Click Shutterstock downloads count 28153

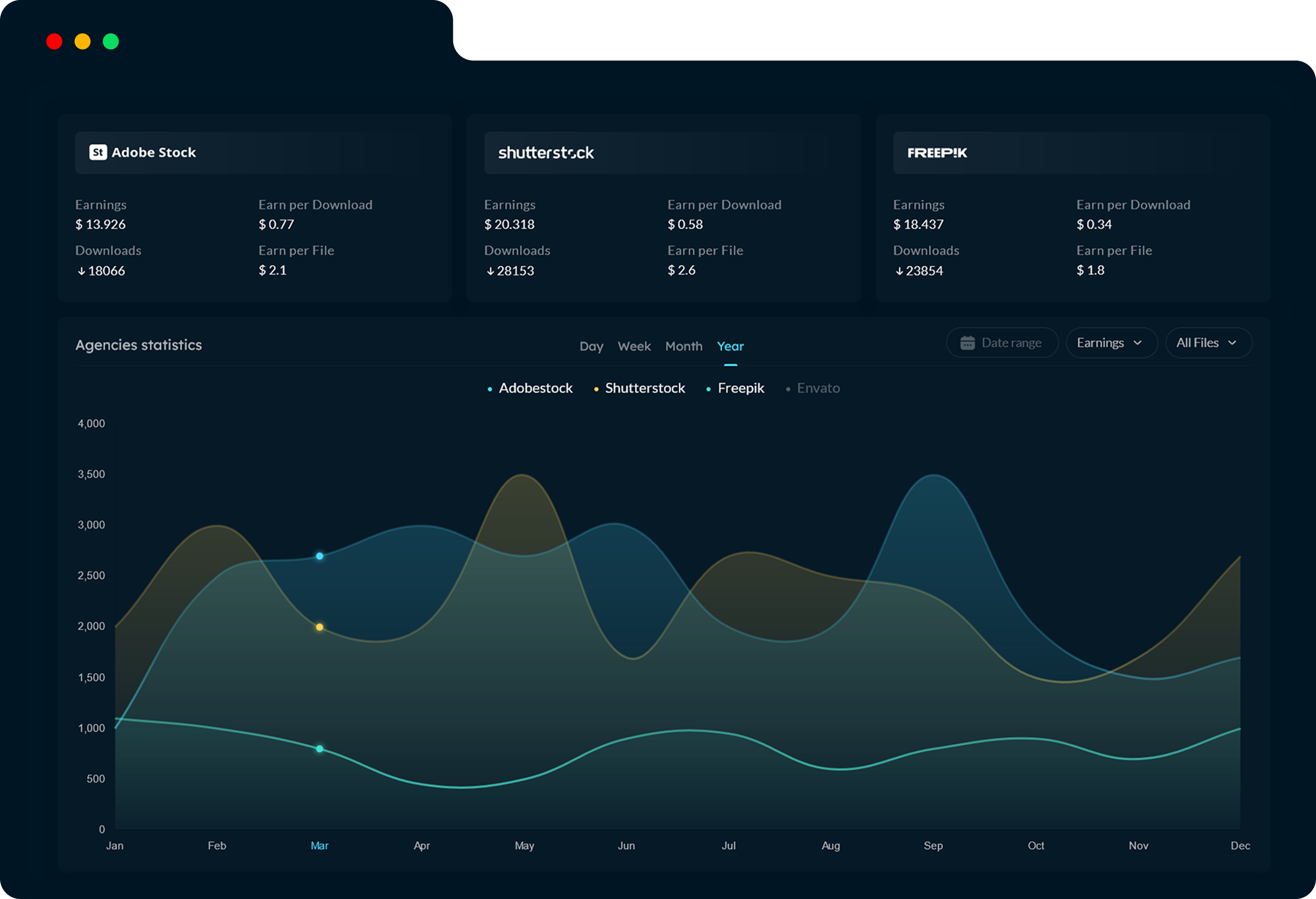(515, 271)
